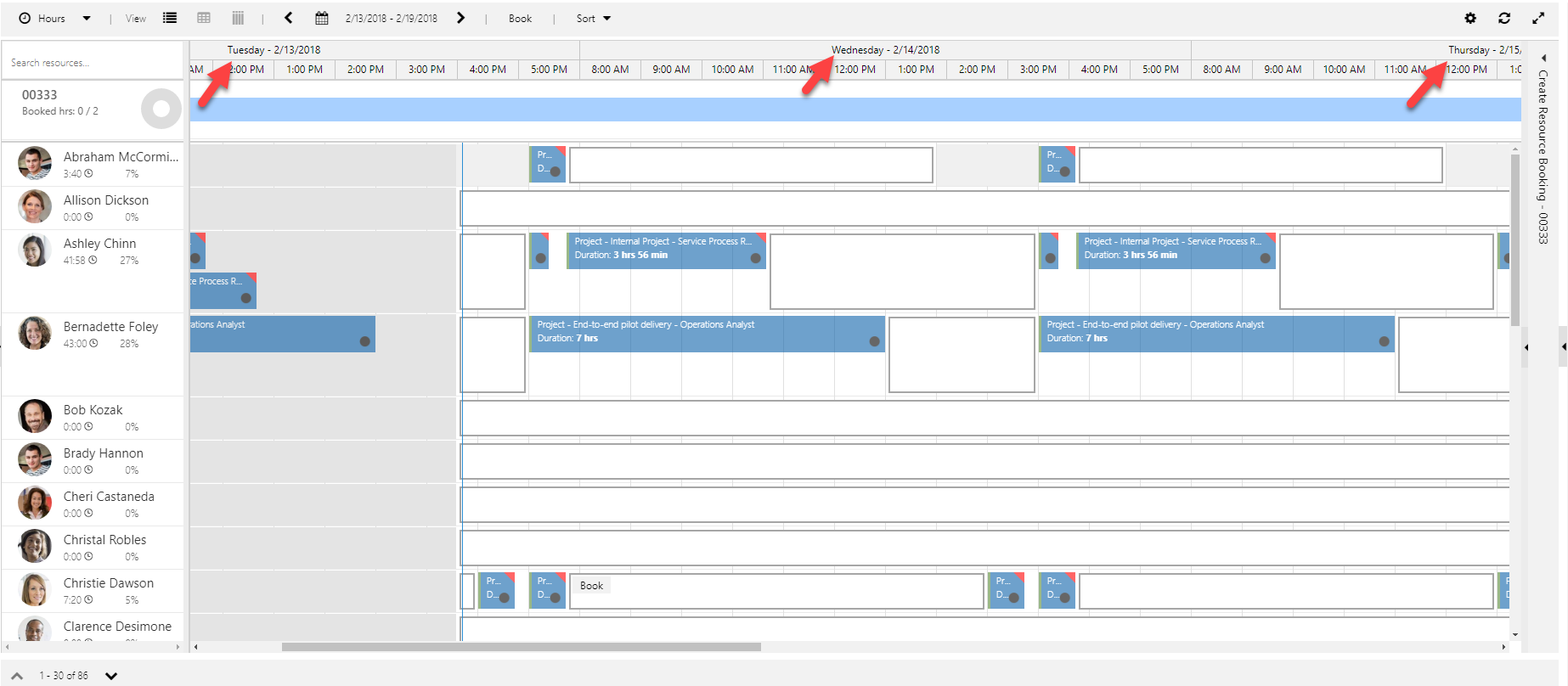Open the Hours time-scale dropdown
The height and width of the screenshot is (686, 1568).
click(x=55, y=18)
